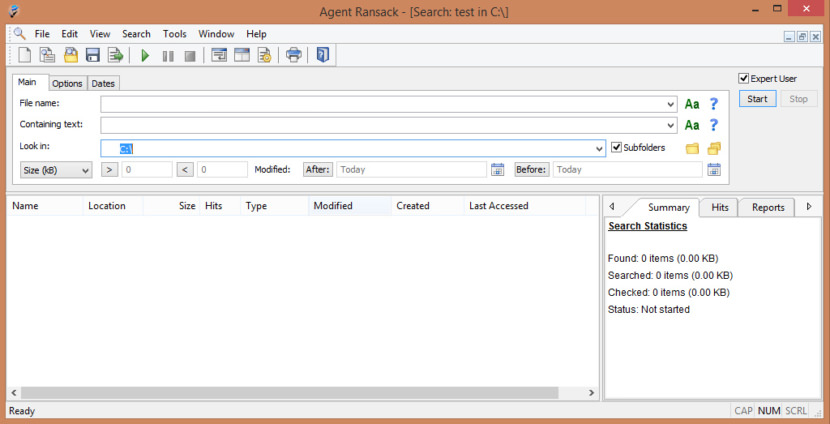Click the blue Help book icon
Viewport: 830px width, 424px height.
pos(322,55)
